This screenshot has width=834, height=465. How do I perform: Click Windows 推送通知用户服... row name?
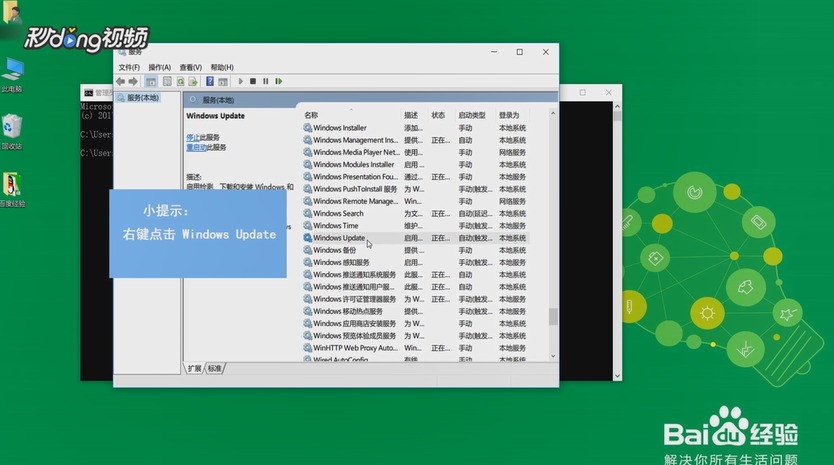click(x=354, y=287)
